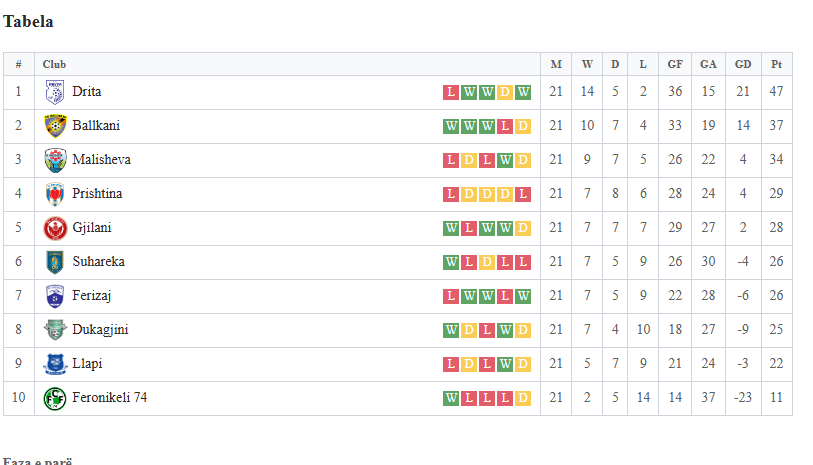
Task: Open the Feronikeli 74 team link
Action: point(109,398)
